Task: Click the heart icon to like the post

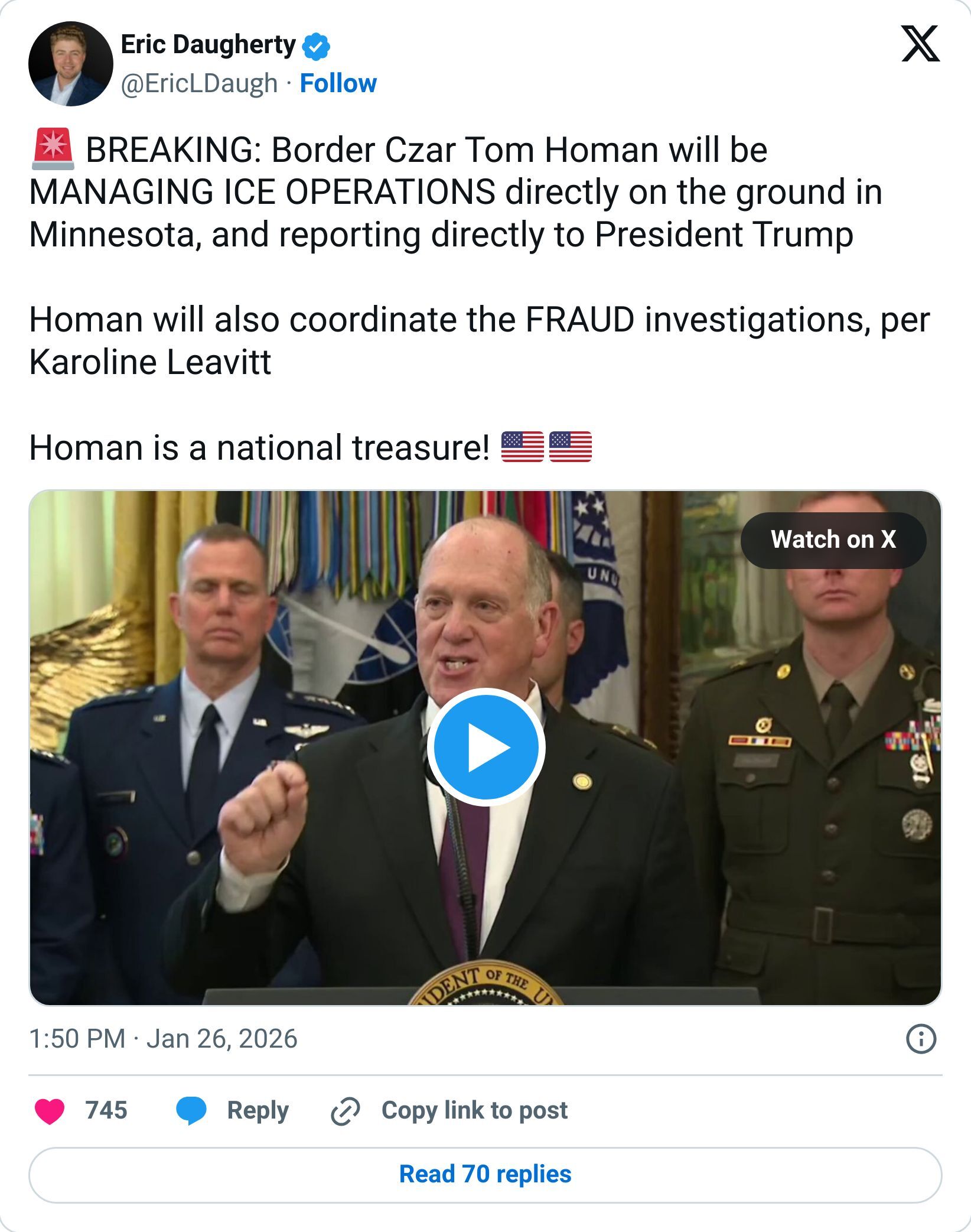Action: pyautogui.click(x=51, y=1111)
